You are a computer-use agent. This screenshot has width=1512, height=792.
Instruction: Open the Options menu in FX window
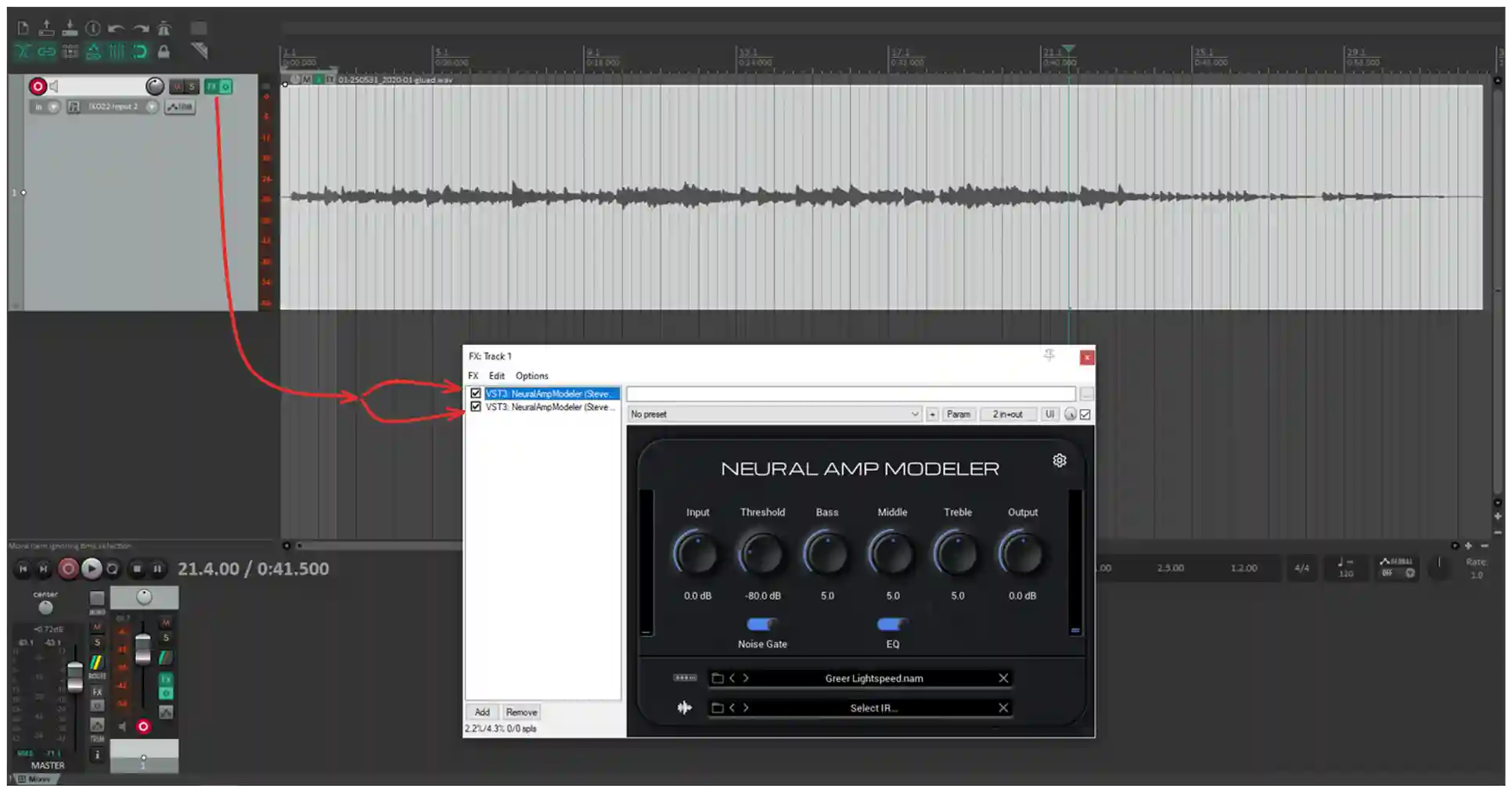(531, 376)
